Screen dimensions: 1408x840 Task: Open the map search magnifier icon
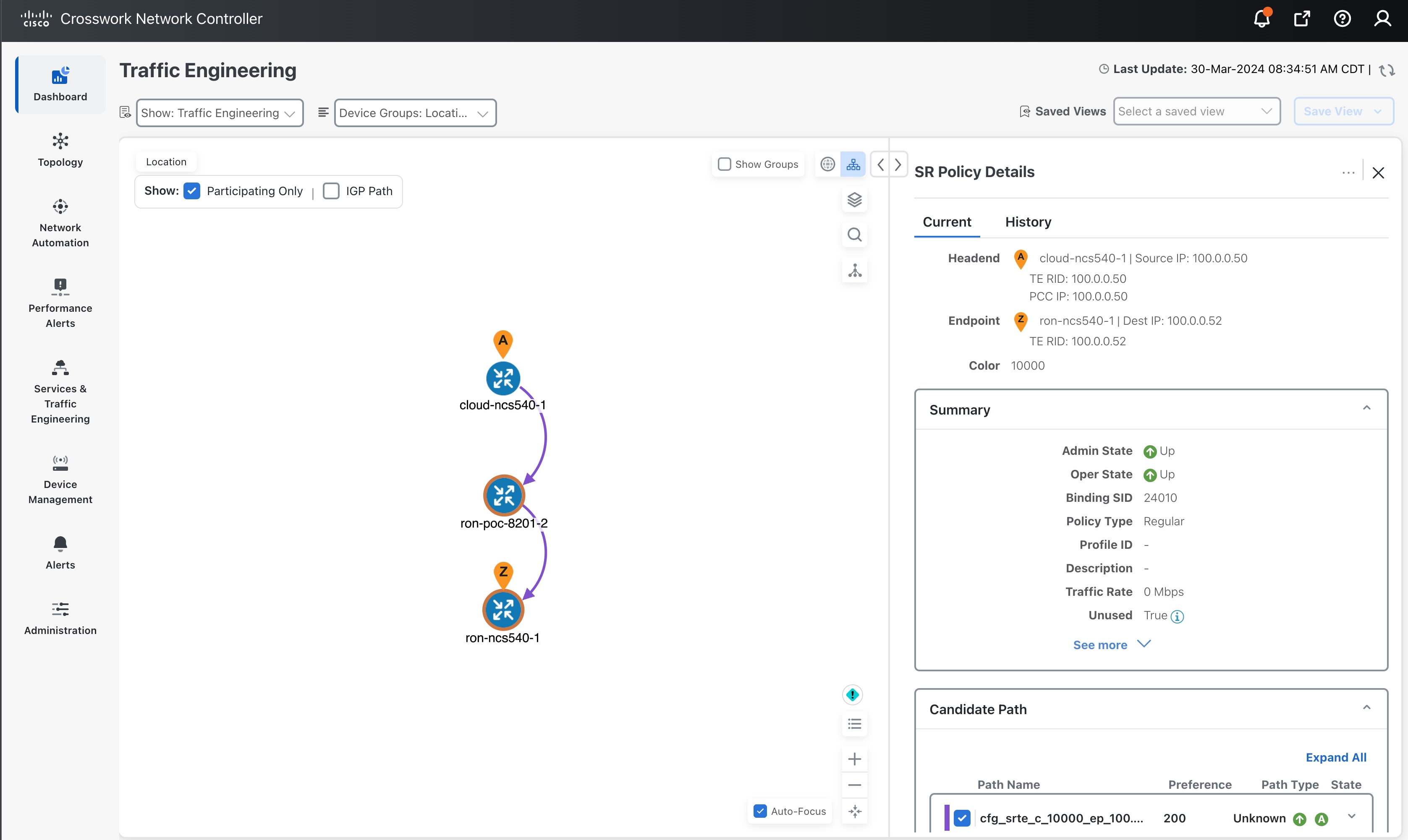click(854, 235)
